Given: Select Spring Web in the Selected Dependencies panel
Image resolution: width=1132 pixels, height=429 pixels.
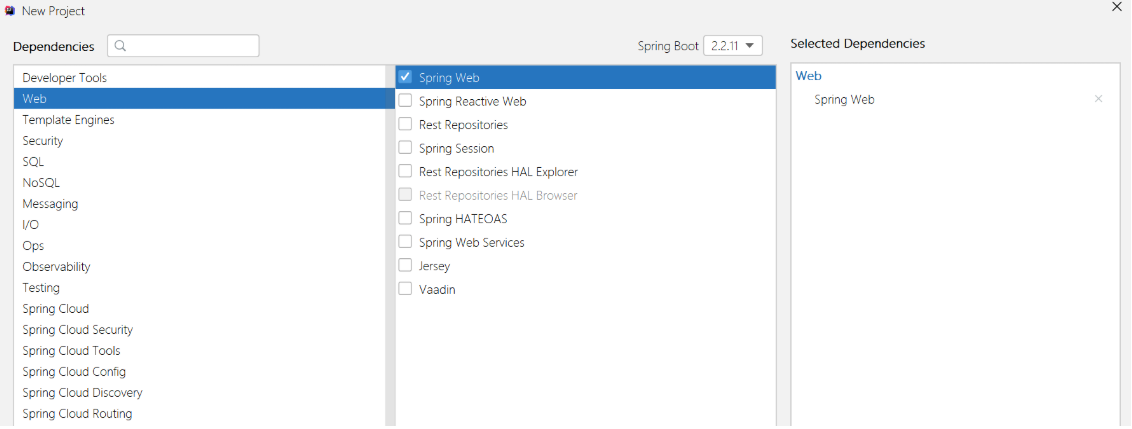Looking at the screenshot, I should 844,99.
